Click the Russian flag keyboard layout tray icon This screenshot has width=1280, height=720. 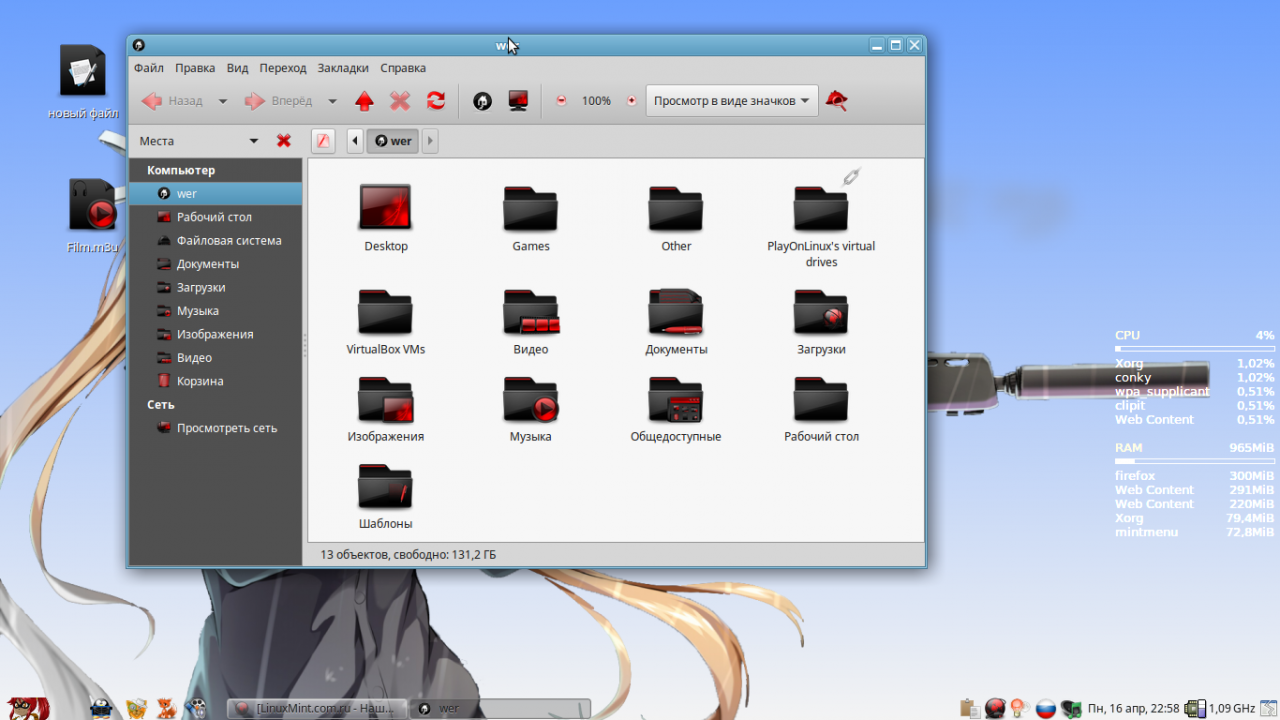click(x=1046, y=708)
